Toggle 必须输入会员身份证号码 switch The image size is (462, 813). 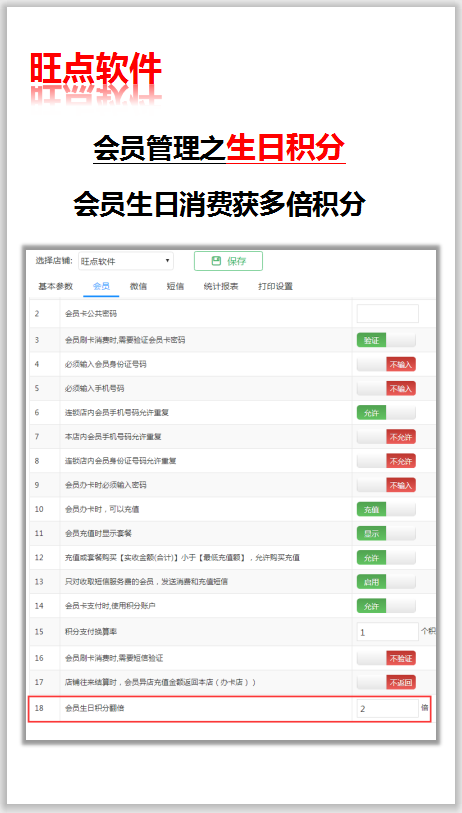tap(386, 365)
